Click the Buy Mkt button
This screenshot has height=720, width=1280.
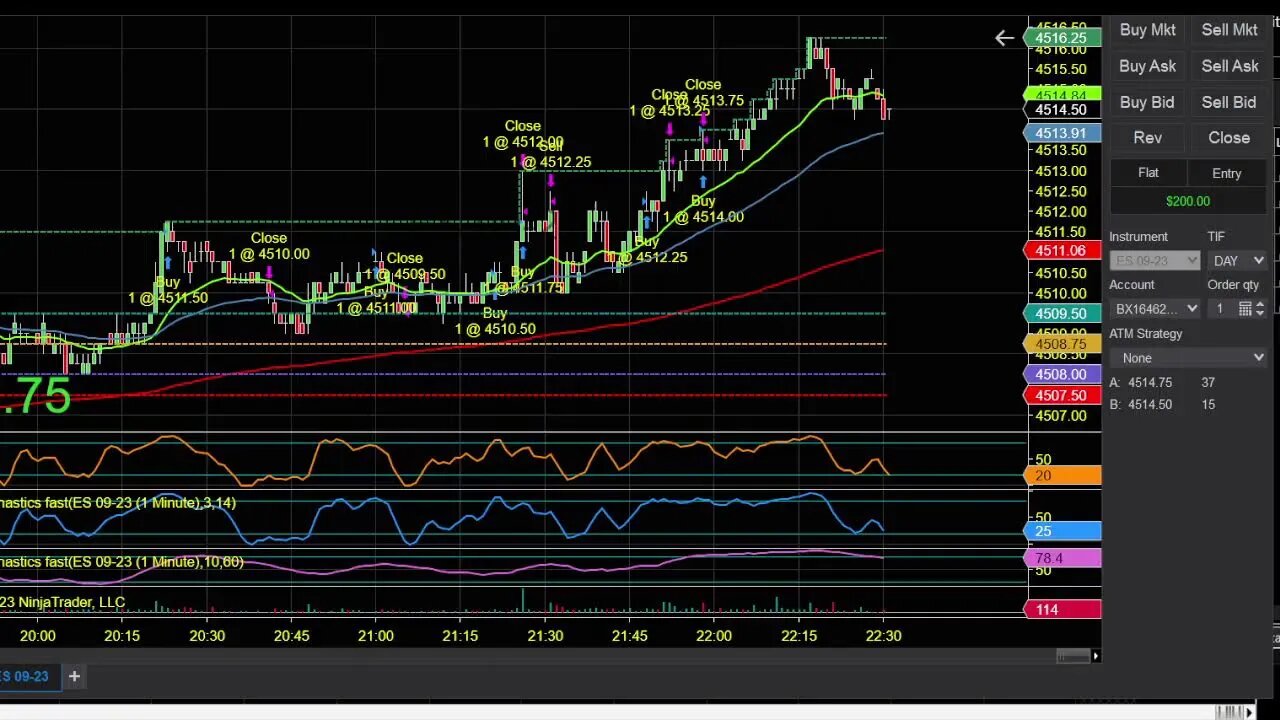[1147, 30]
